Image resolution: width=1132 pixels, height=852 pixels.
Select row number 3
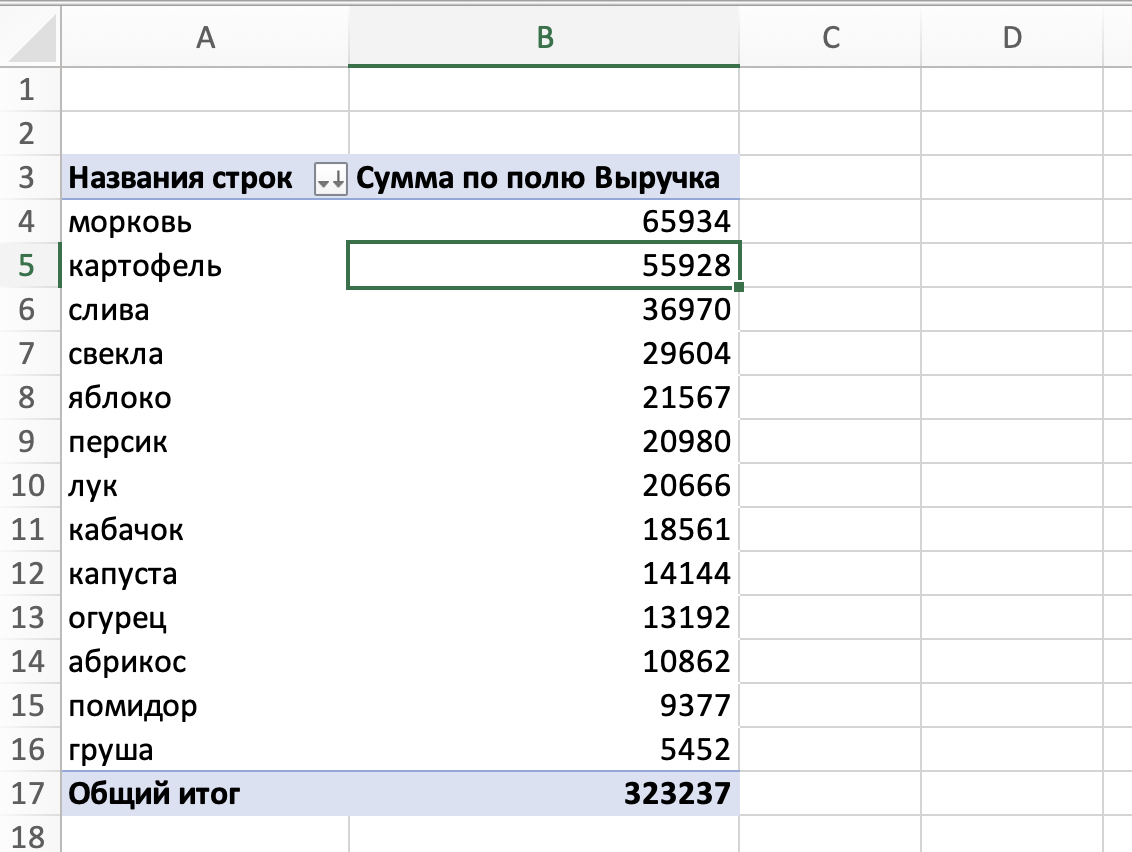(x=29, y=178)
